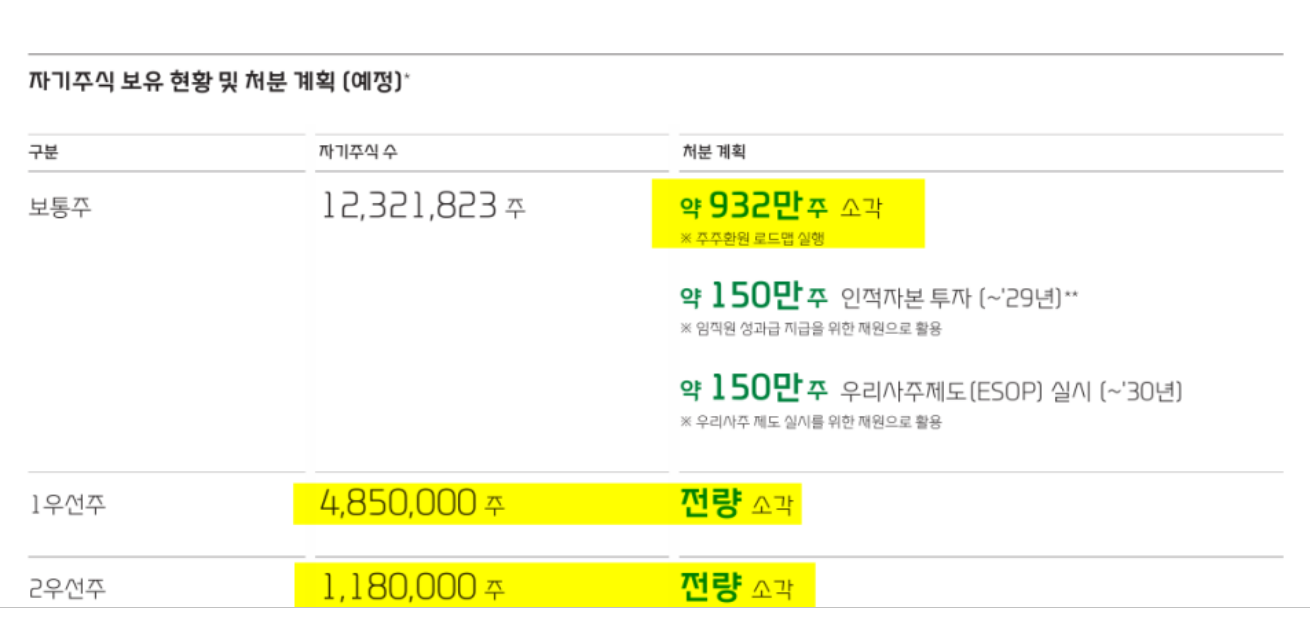Click the (~'30년) text in the ESOP line
This screenshot has height=622, width=1310.
pos(1140,390)
